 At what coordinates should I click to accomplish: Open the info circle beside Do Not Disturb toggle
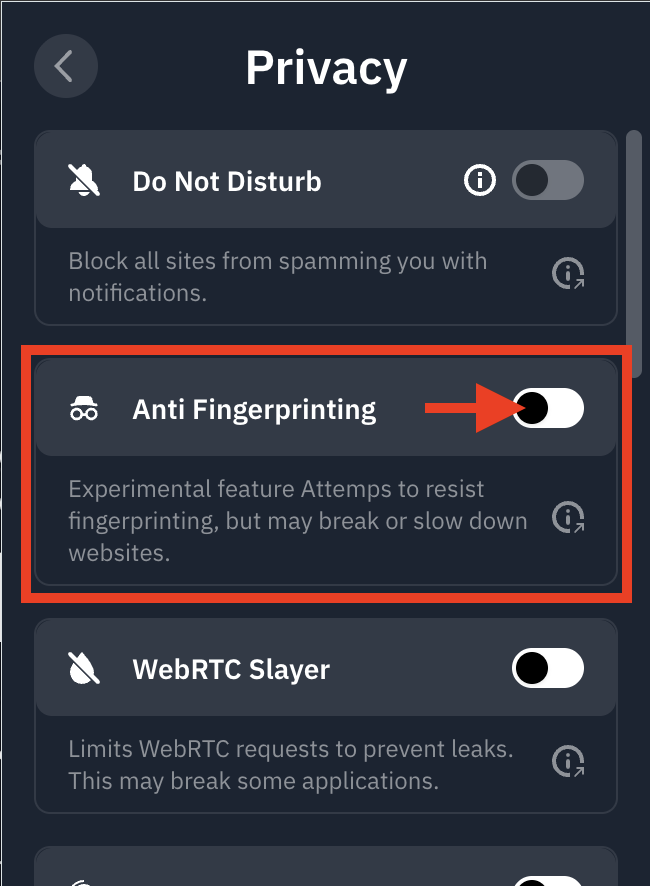(x=480, y=181)
